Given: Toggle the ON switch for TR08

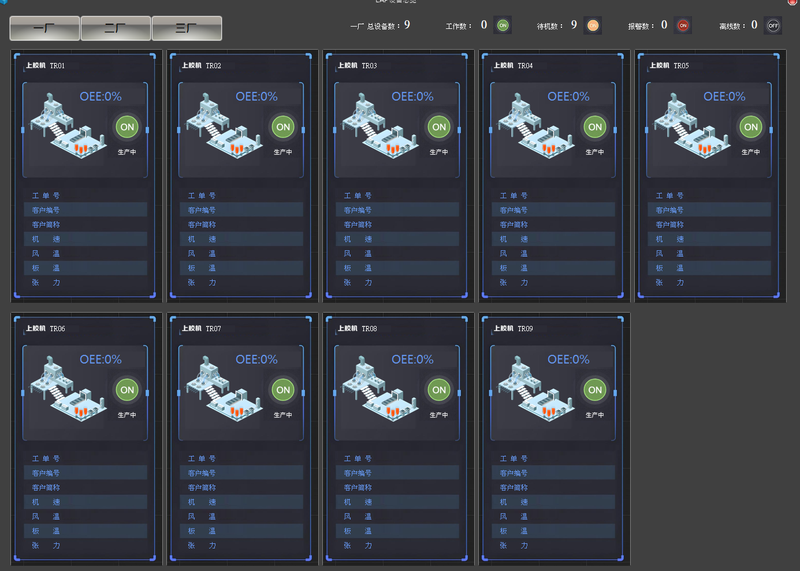Looking at the screenshot, I should point(439,390).
